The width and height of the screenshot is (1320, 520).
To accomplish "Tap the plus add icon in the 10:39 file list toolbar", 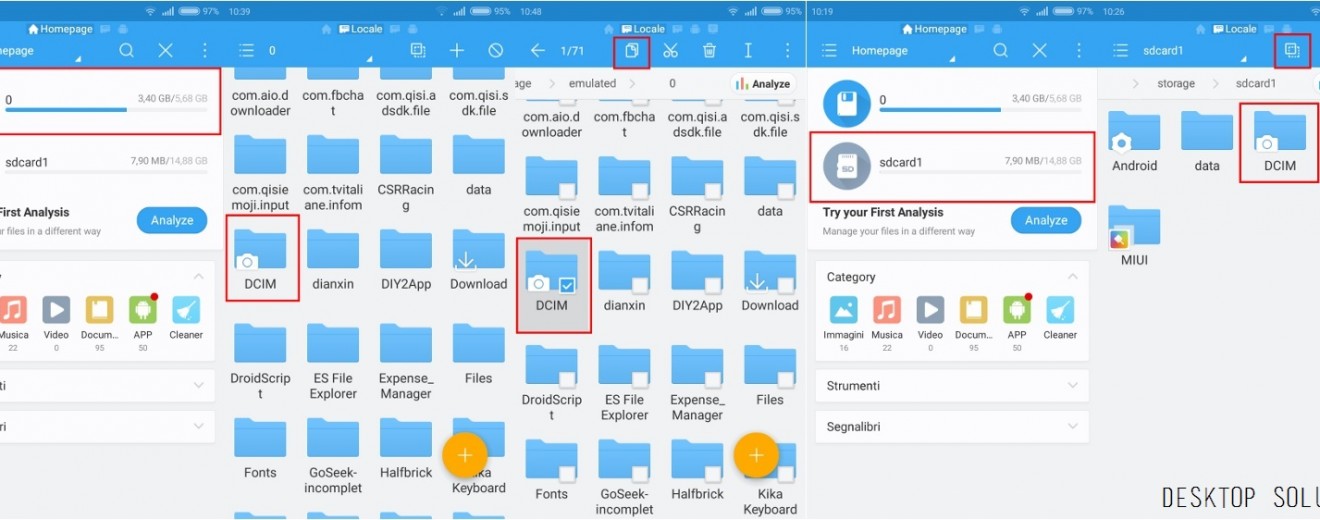I will 457,50.
